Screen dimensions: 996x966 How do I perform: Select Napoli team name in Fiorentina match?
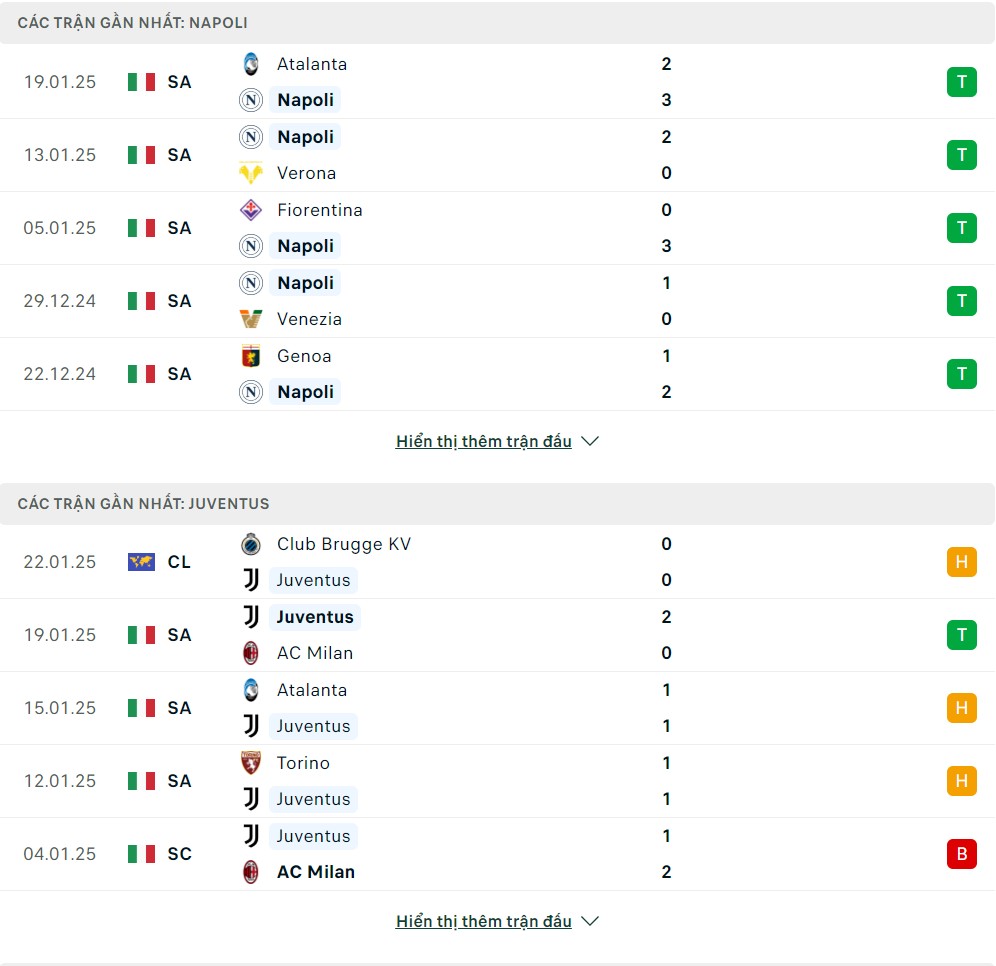306,246
